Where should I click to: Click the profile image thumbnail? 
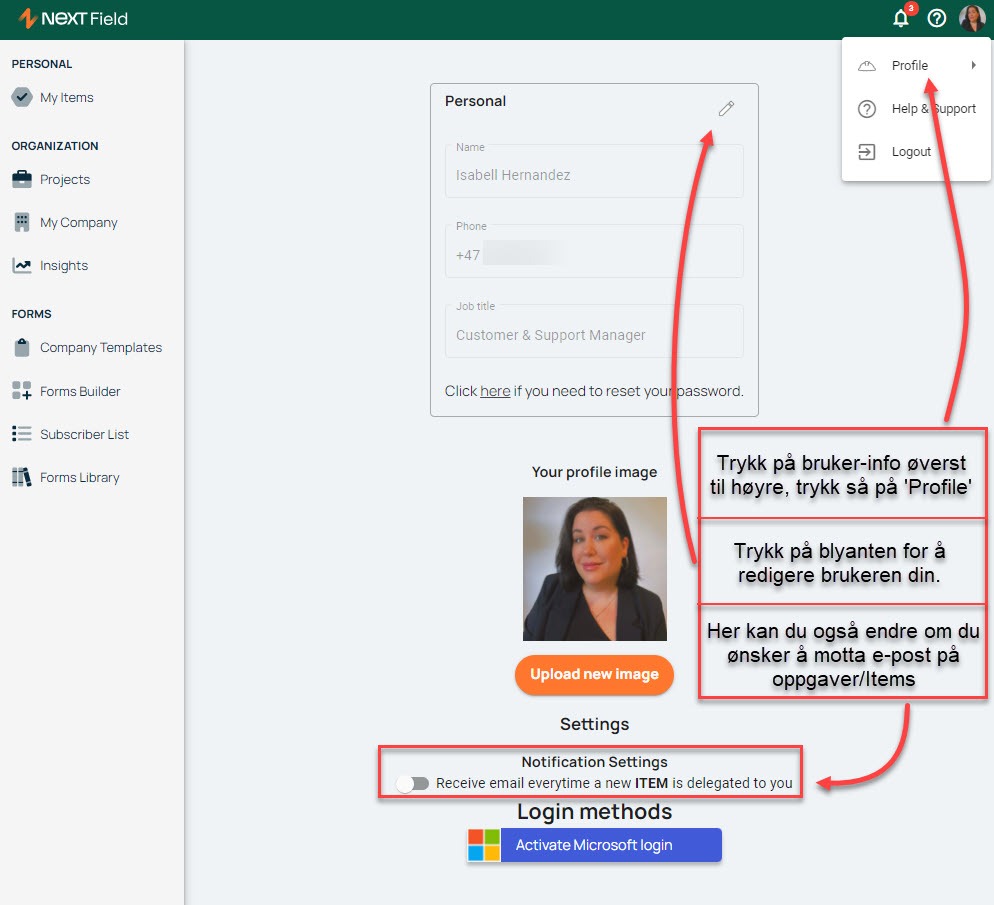(594, 569)
